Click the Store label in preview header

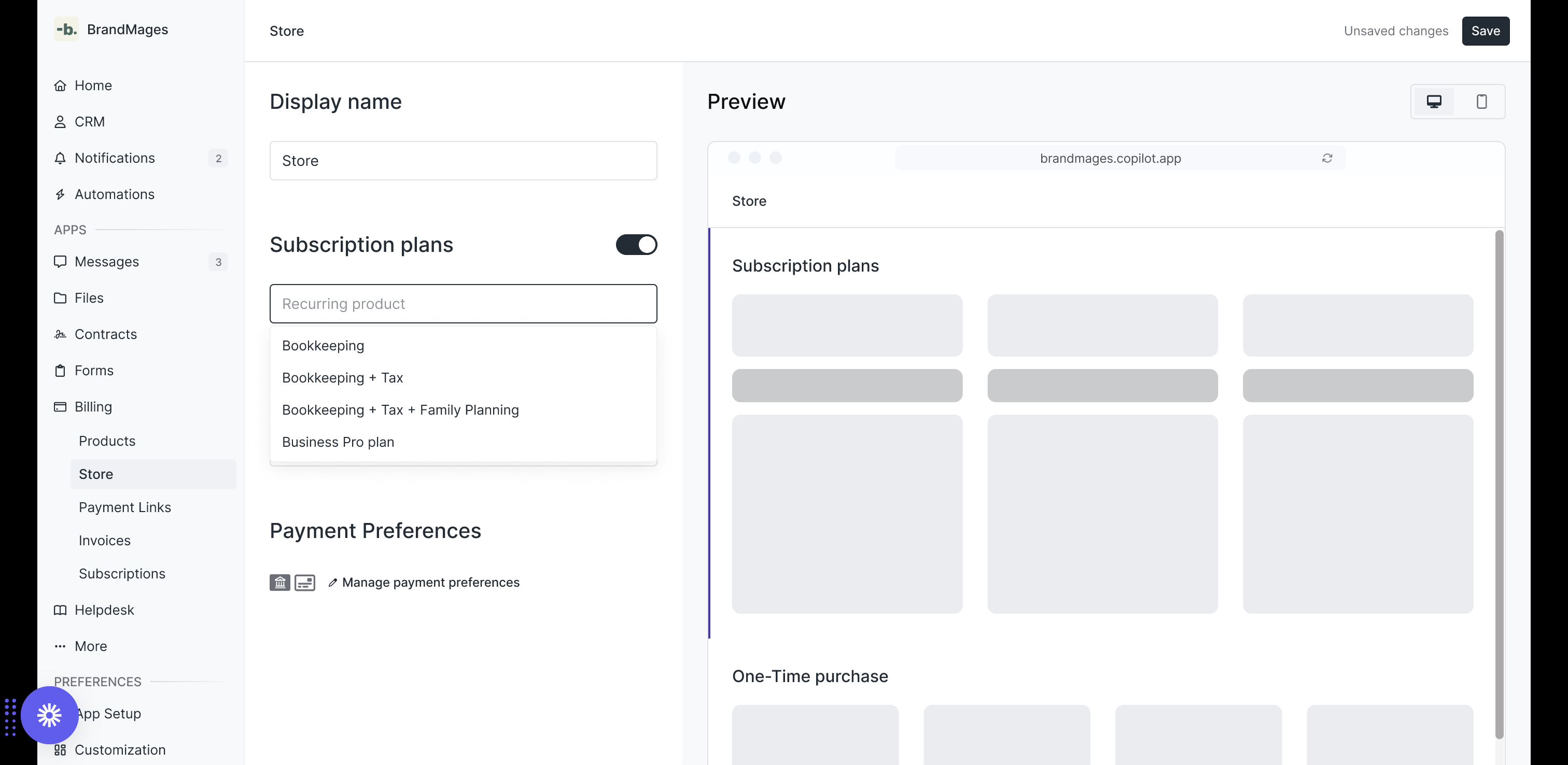[x=749, y=201]
